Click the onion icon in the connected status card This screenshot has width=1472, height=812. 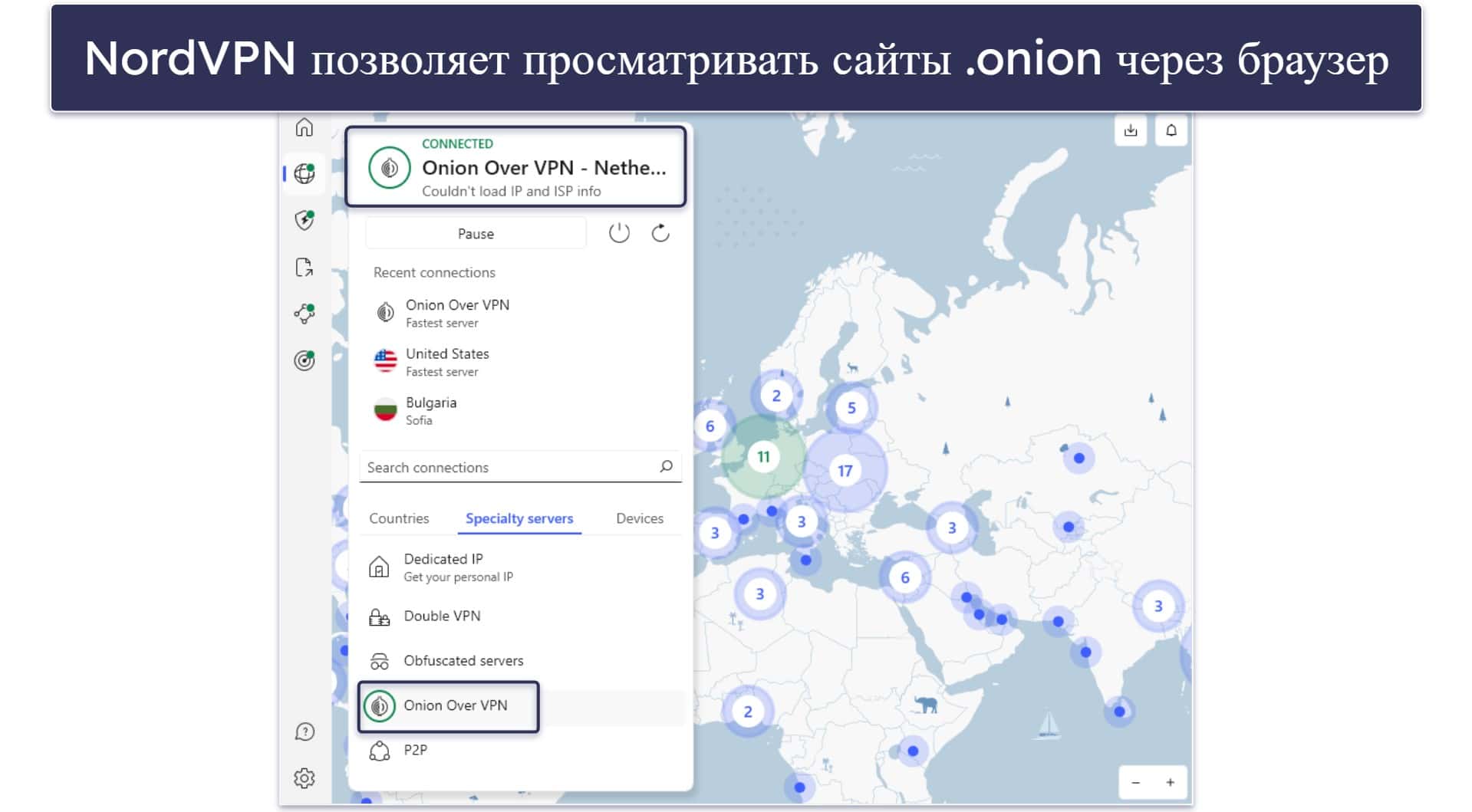(x=389, y=167)
